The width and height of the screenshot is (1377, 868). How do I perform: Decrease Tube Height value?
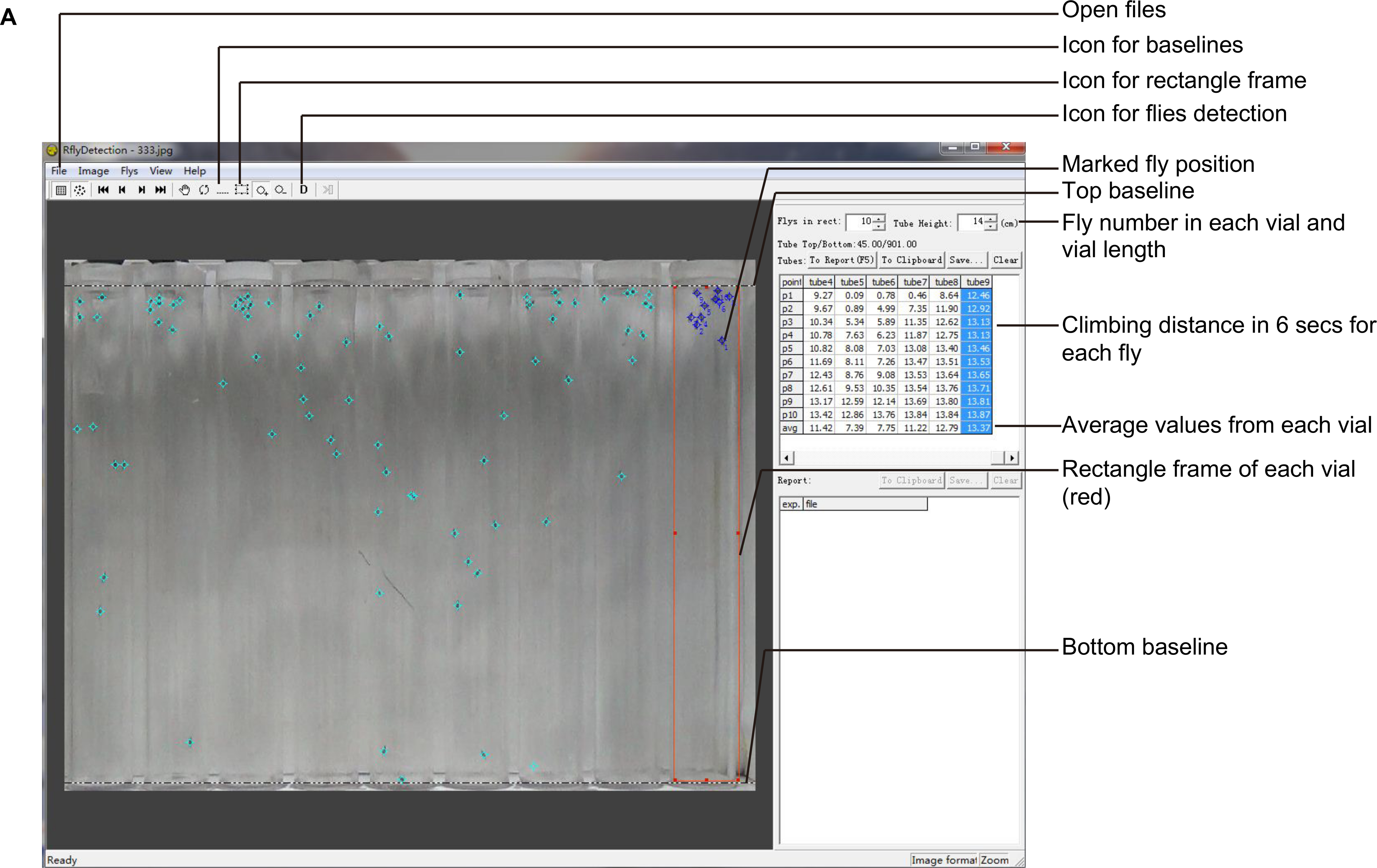(x=991, y=227)
